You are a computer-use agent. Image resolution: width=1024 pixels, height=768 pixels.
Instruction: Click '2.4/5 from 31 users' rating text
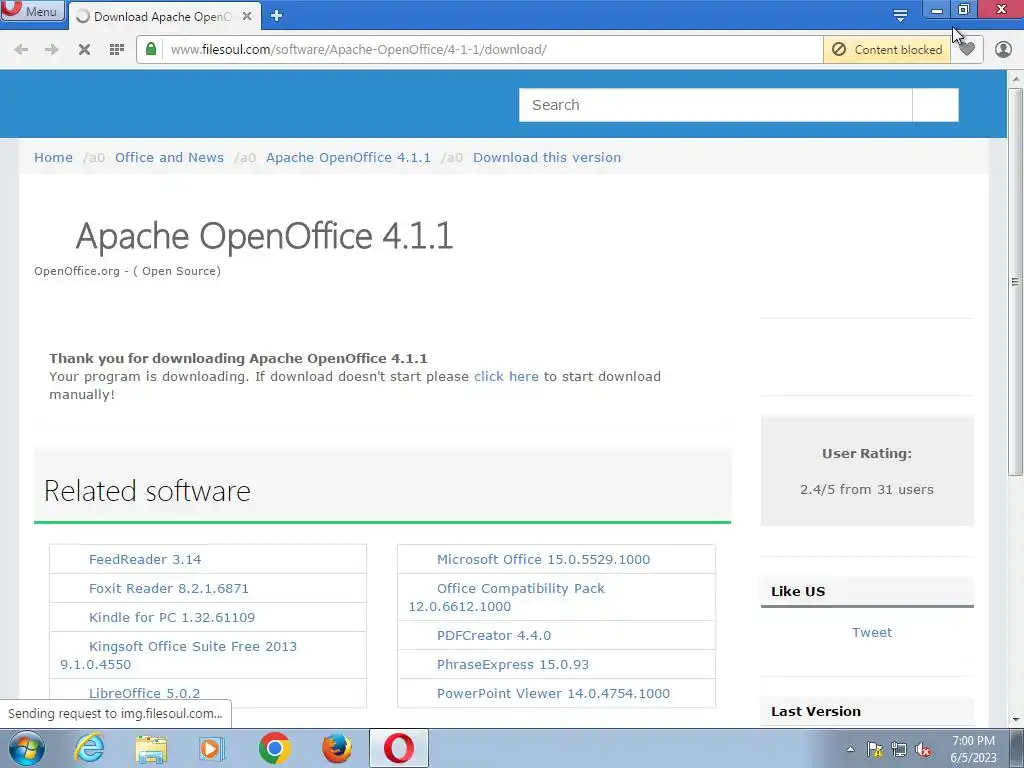point(867,489)
